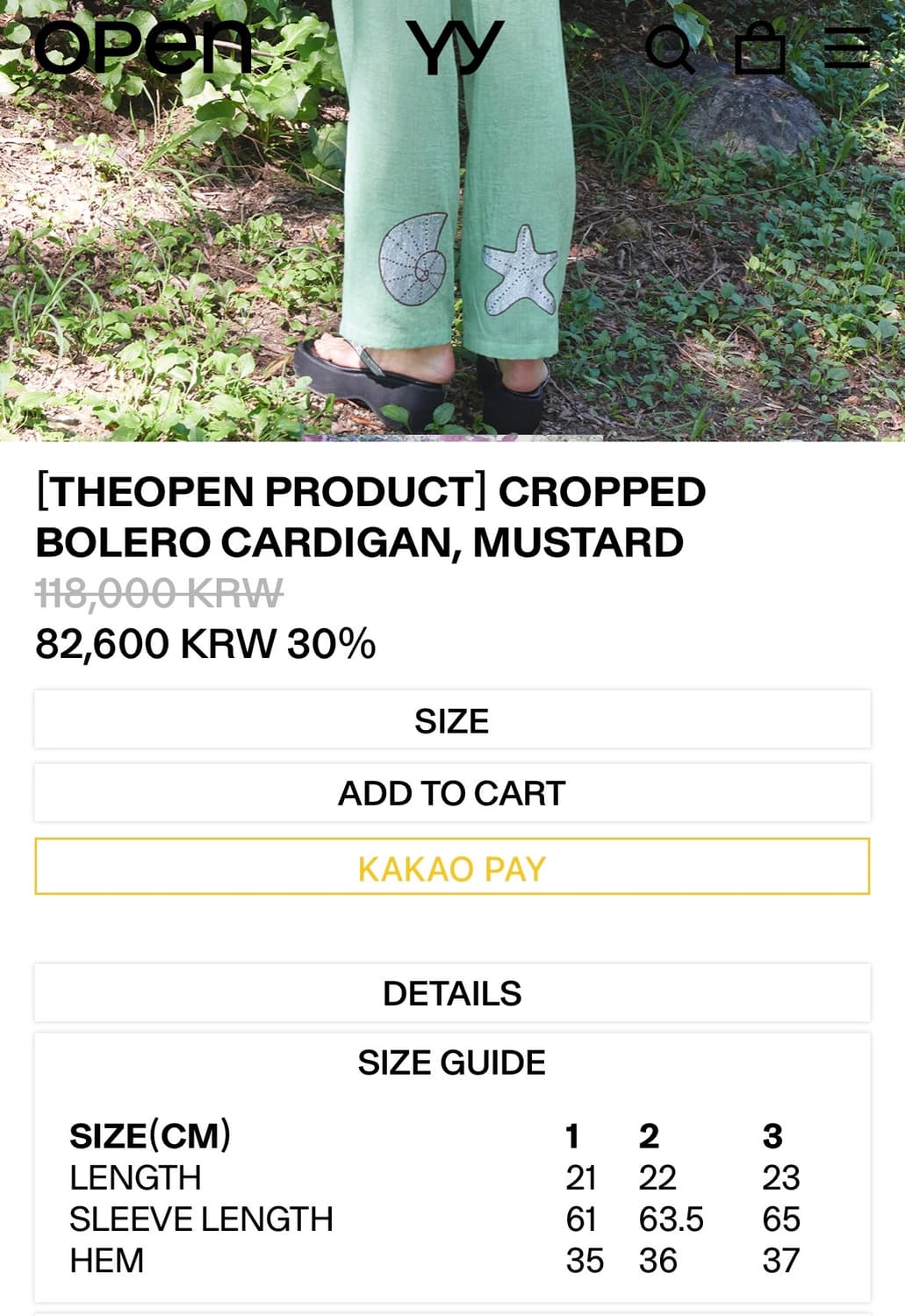Select the size 3 column header
Image resolution: width=905 pixels, height=1316 pixels.
tap(772, 1136)
